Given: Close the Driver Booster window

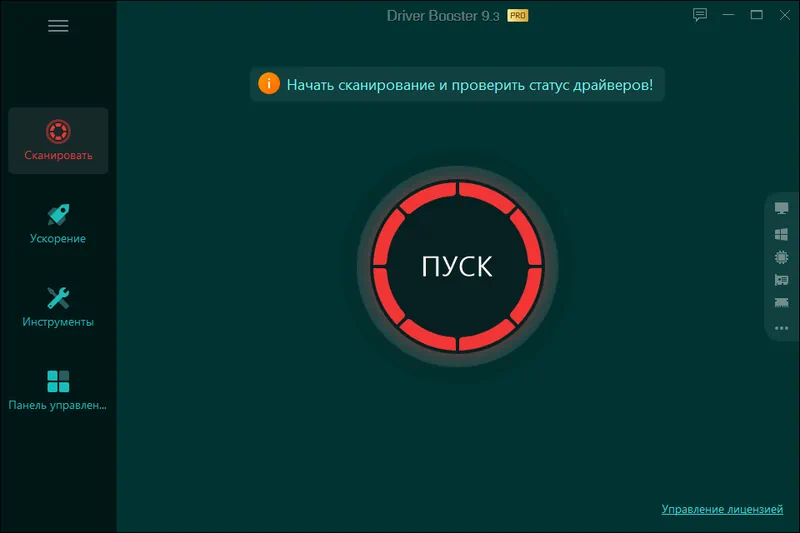Looking at the screenshot, I should tap(785, 15).
